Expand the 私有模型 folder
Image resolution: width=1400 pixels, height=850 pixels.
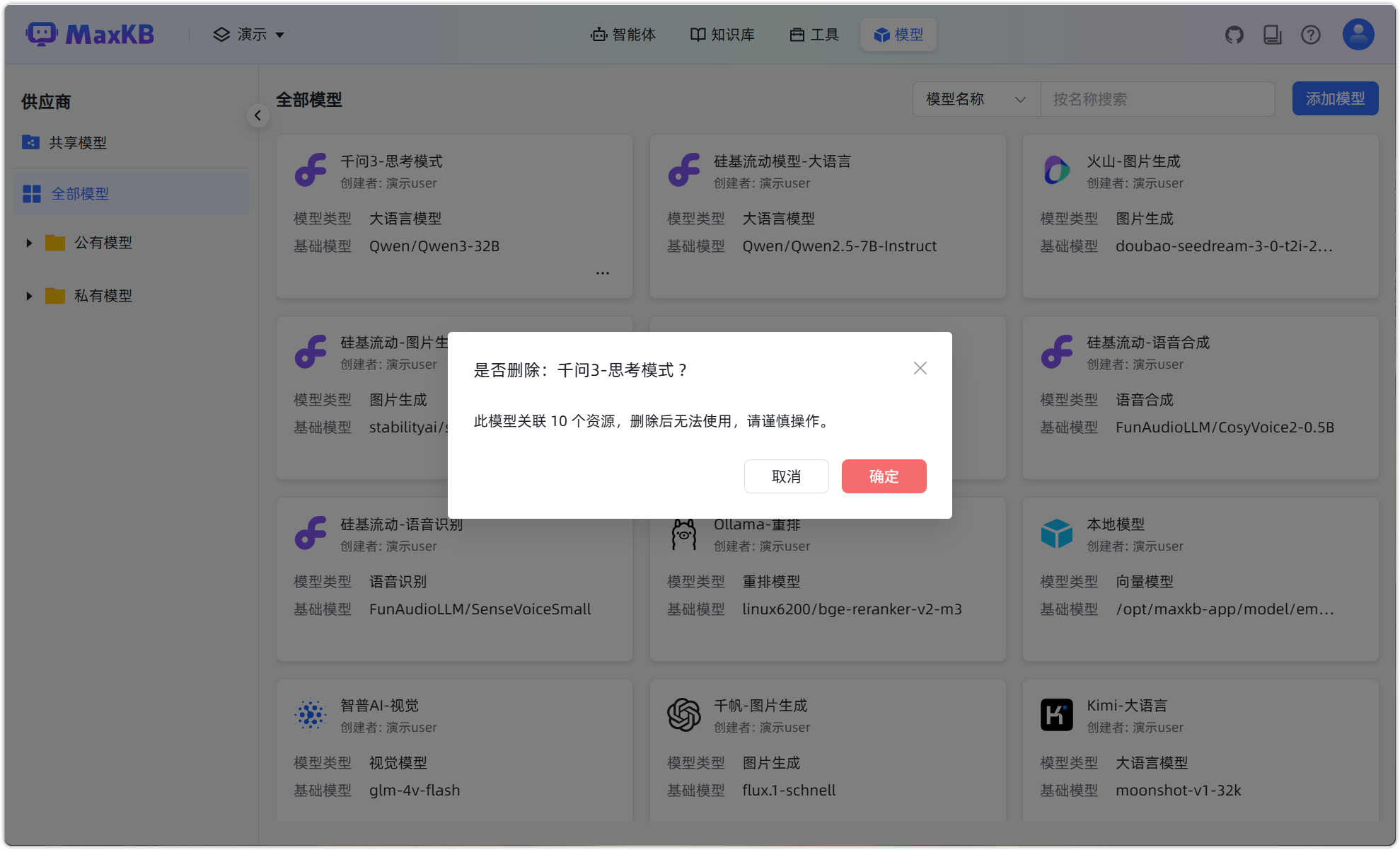29,296
